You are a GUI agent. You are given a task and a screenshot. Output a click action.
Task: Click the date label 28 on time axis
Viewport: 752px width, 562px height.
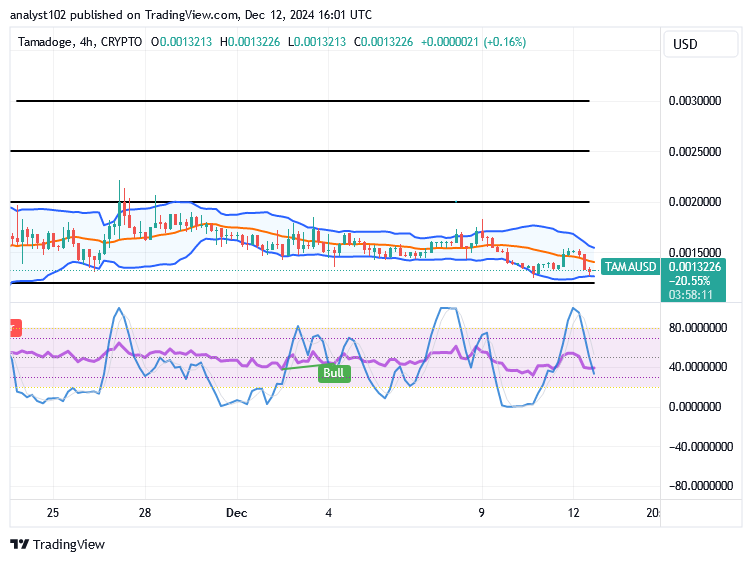(x=145, y=513)
